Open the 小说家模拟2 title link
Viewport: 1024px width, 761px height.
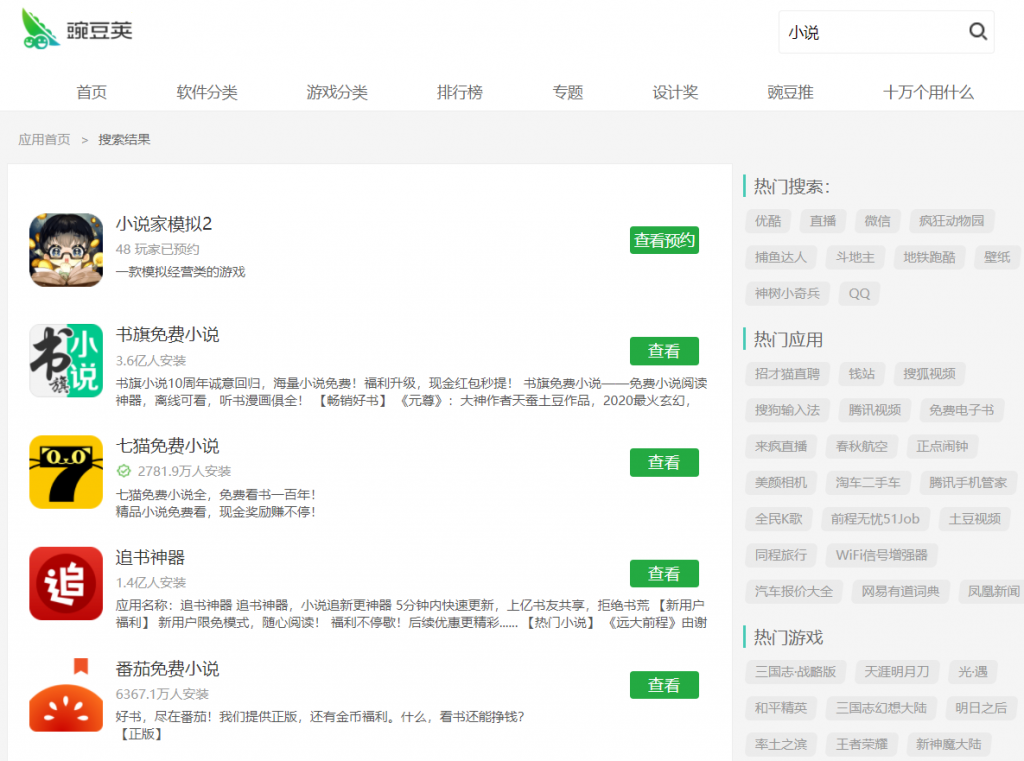[164, 224]
